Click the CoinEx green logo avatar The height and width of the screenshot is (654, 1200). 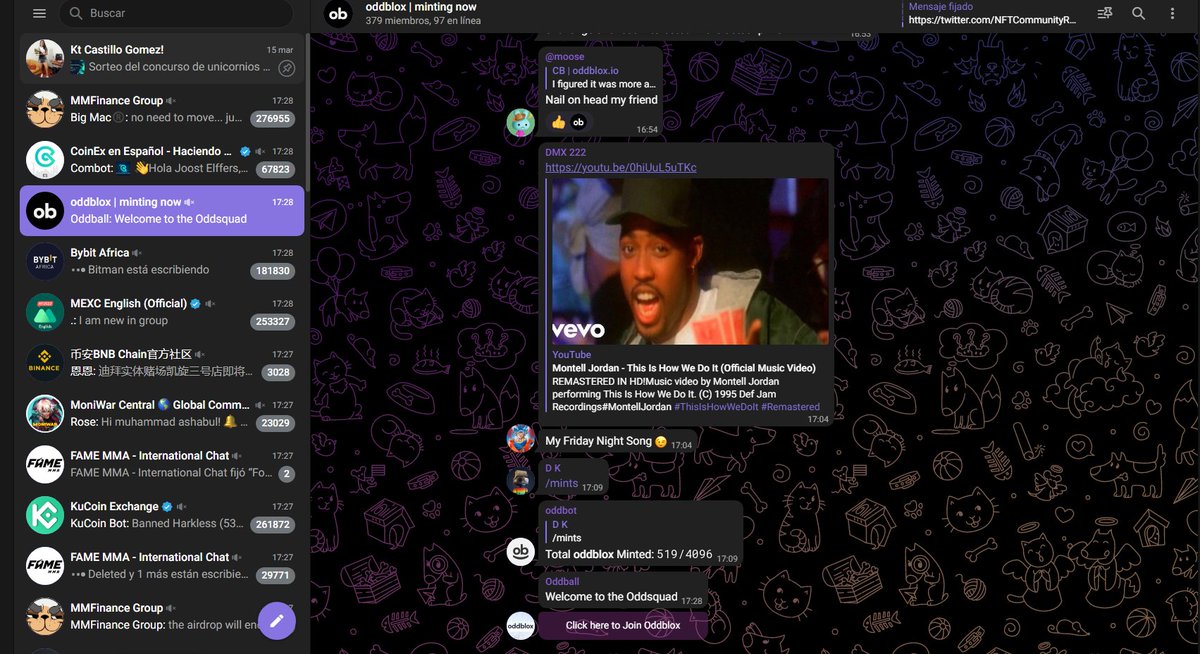click(45, 160)
